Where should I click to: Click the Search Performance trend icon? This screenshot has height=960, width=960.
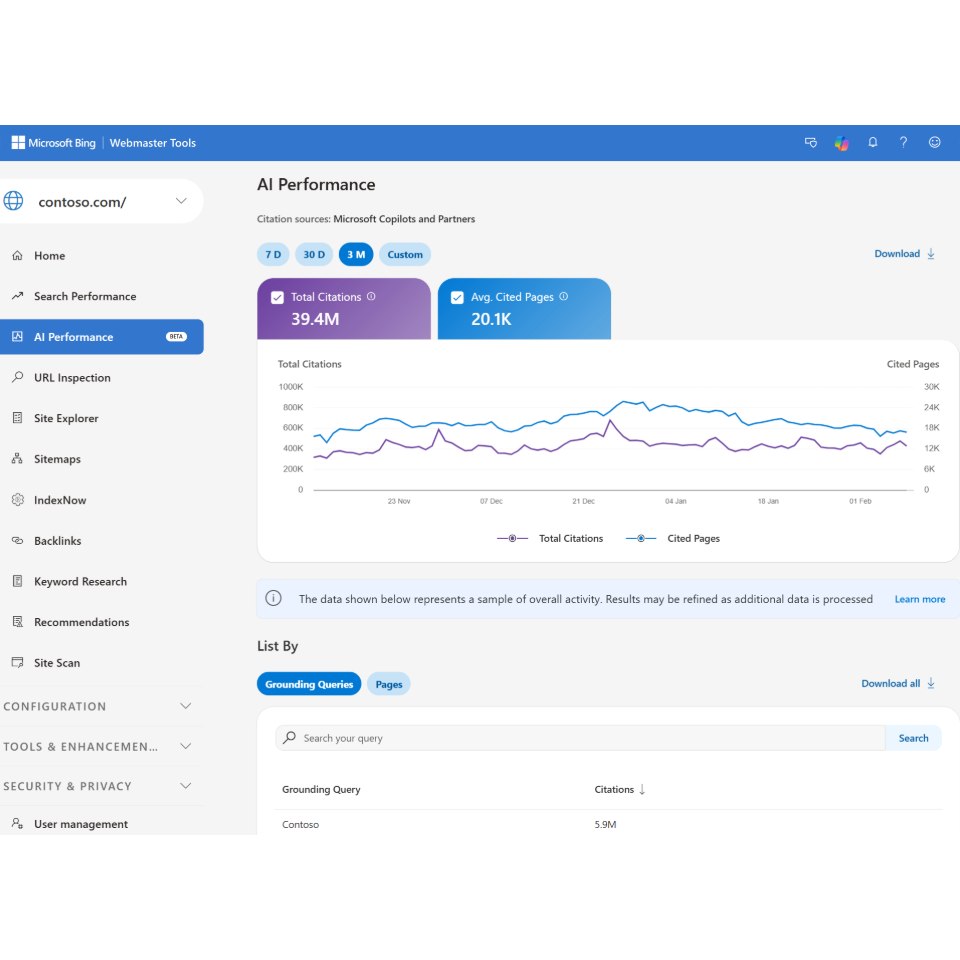18,296
